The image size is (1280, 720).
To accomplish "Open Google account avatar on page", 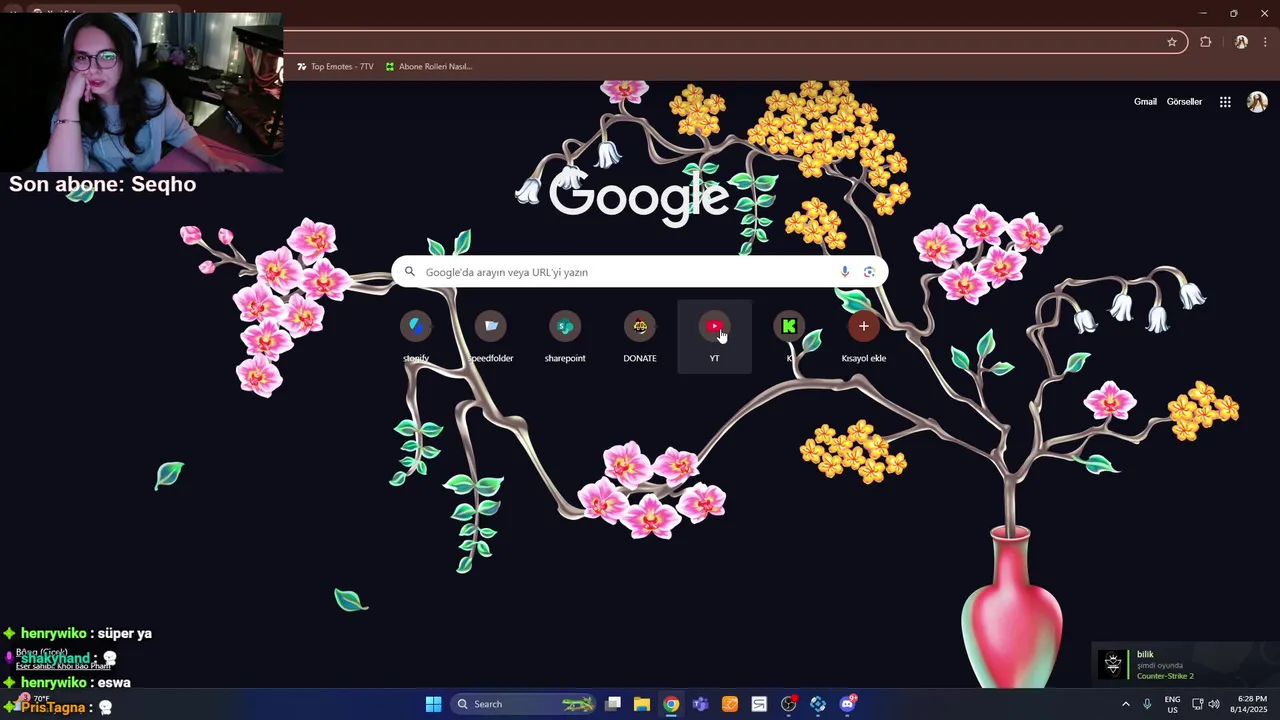I will tap(1257, 102).
